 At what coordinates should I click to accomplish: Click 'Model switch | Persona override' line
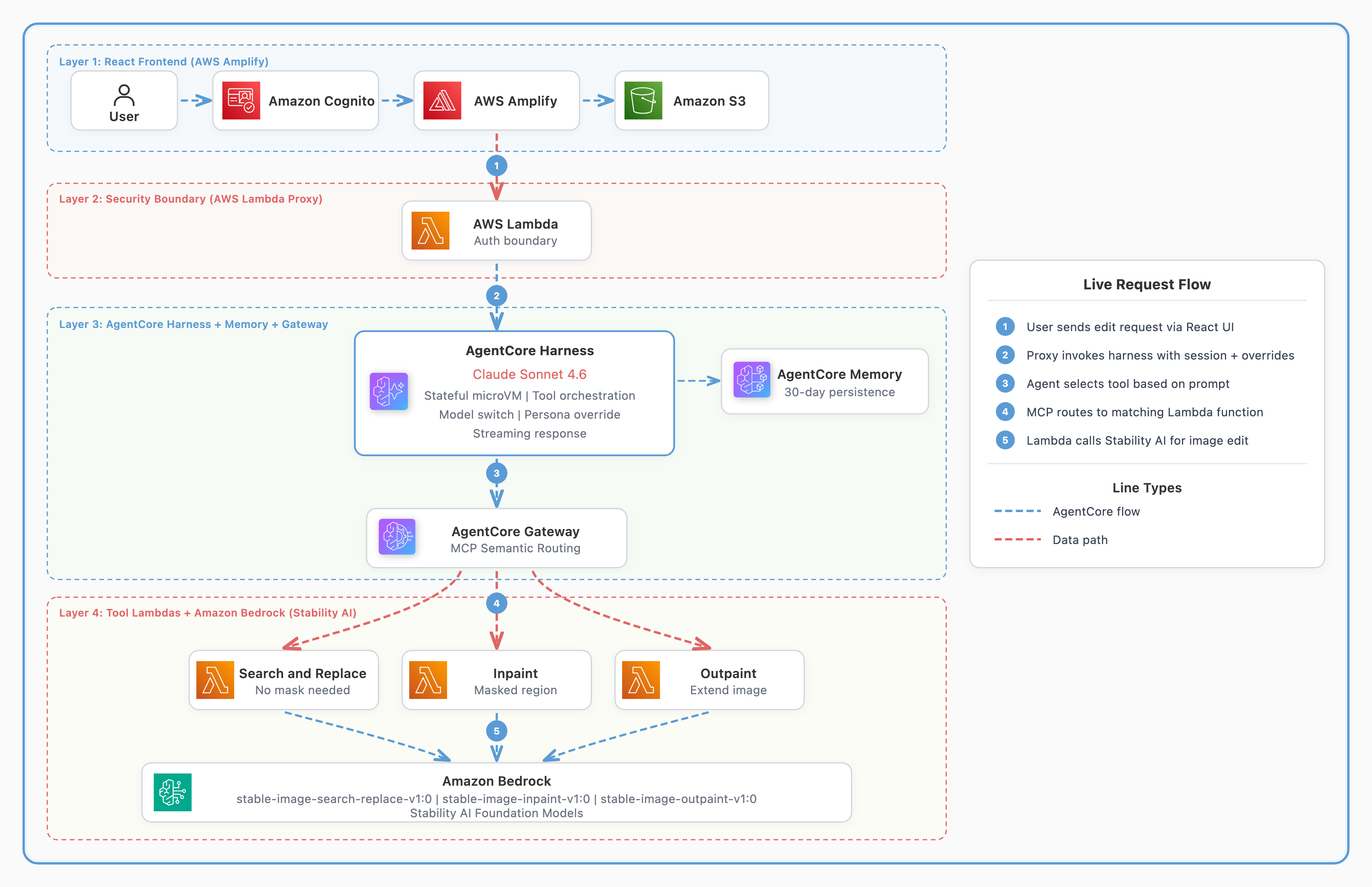tap(529, 414)
